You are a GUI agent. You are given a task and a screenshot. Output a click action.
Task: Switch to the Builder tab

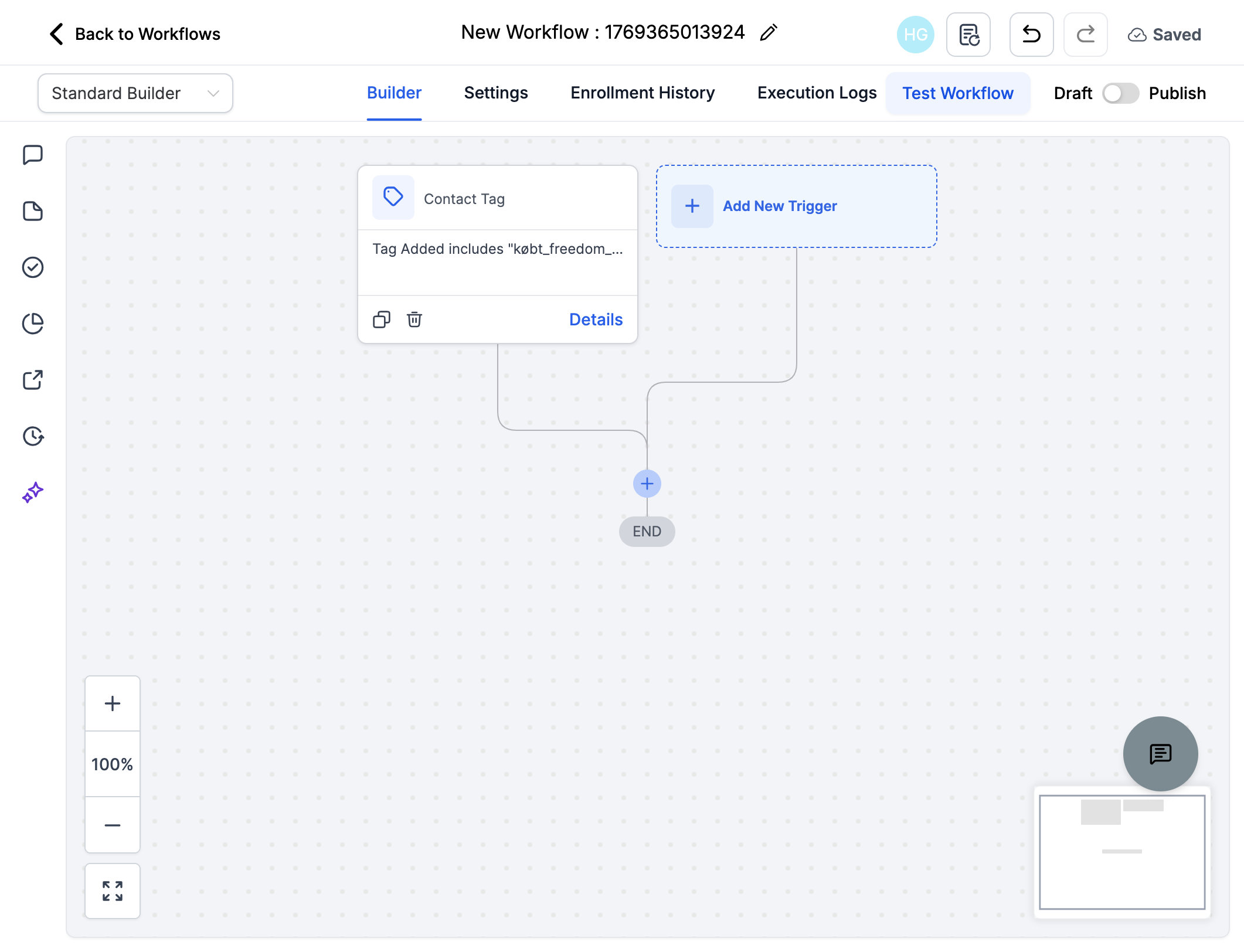point(394,93)
